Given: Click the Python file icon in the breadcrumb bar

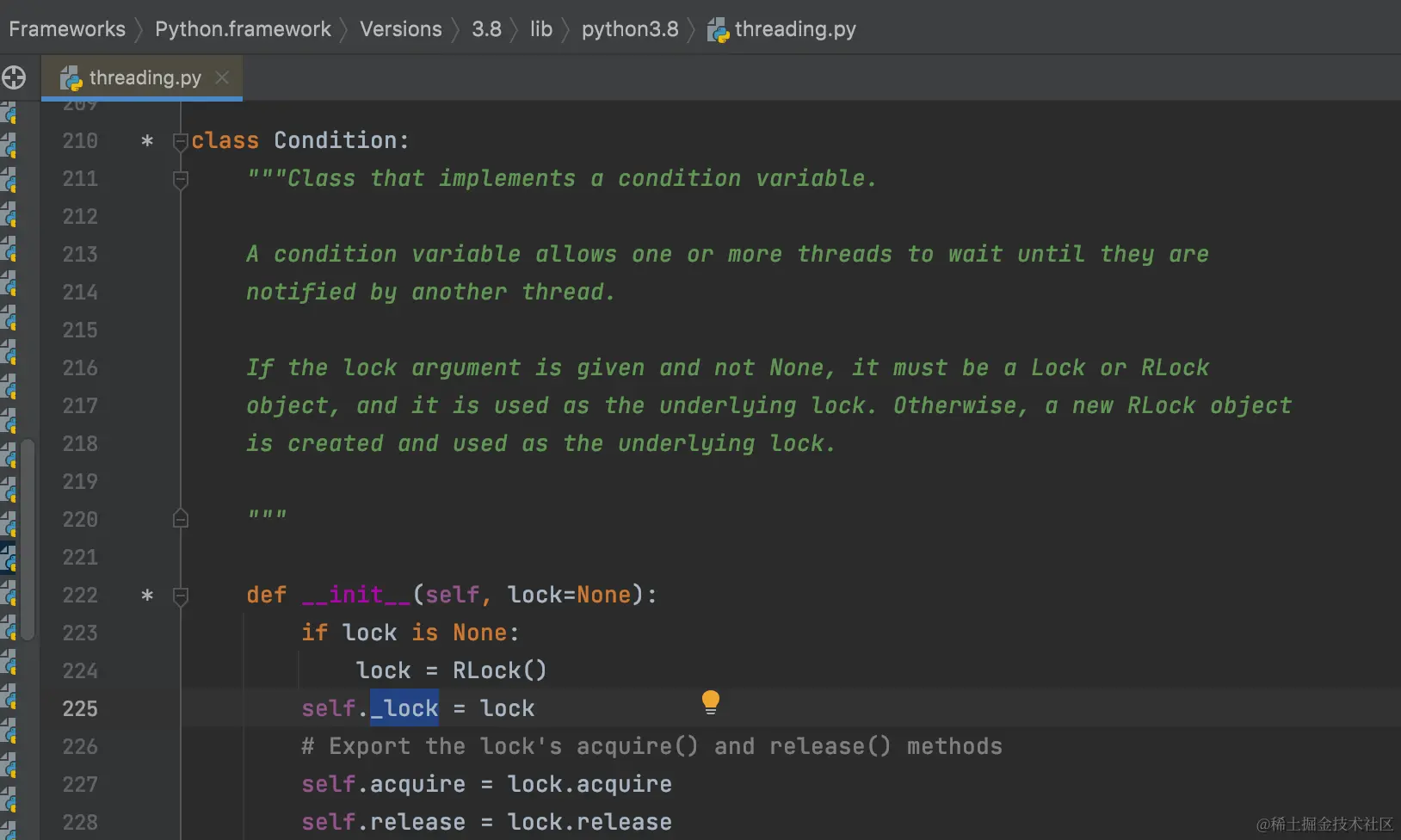Looking at the screenshot, I should tap(718, 31).
